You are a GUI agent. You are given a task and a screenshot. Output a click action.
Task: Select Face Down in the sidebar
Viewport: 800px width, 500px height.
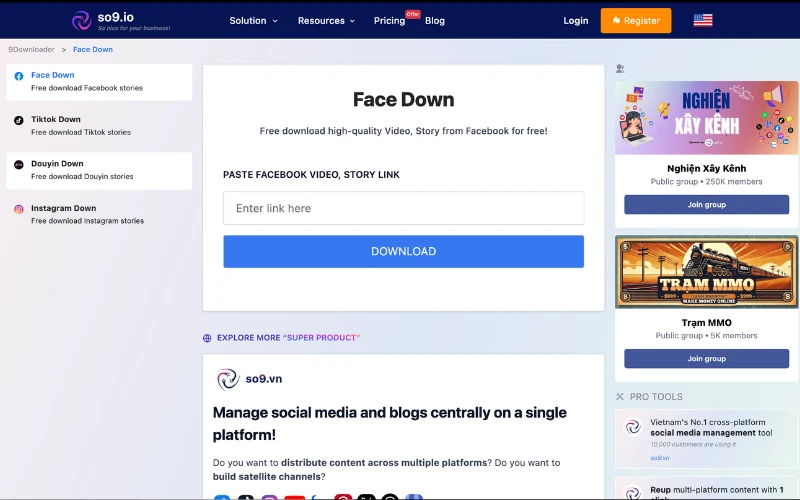click(99, 82)
